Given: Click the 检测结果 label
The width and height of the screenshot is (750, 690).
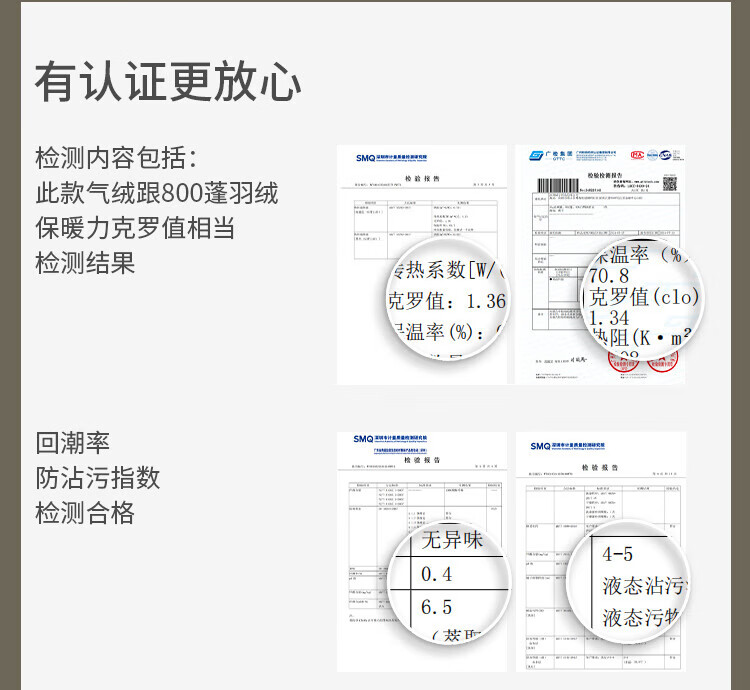Looking at the screenshot, I should pos(85,263).
